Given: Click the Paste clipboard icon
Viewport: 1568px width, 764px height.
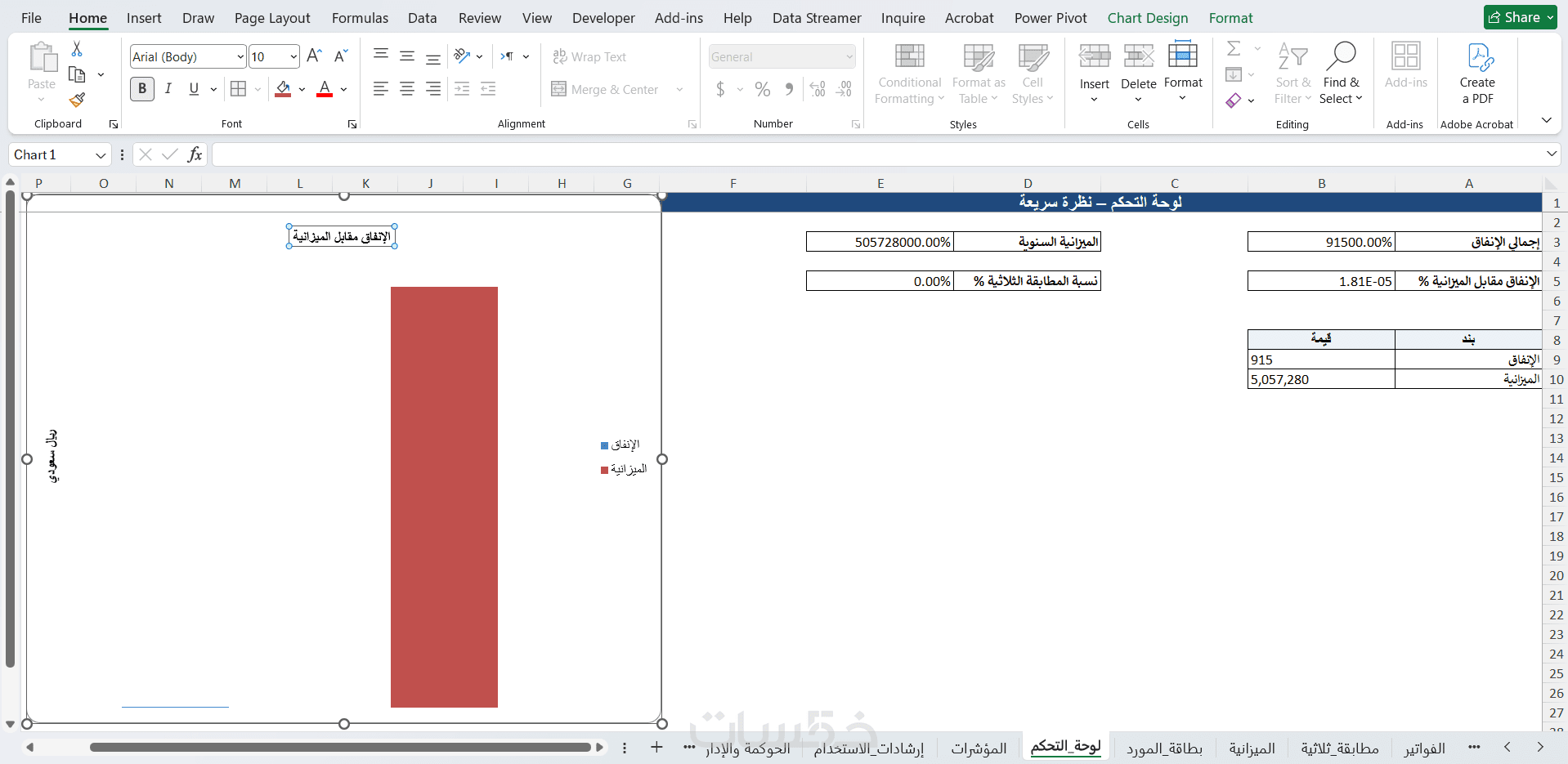Looking at the screenshot, I should tap(42, 59).
